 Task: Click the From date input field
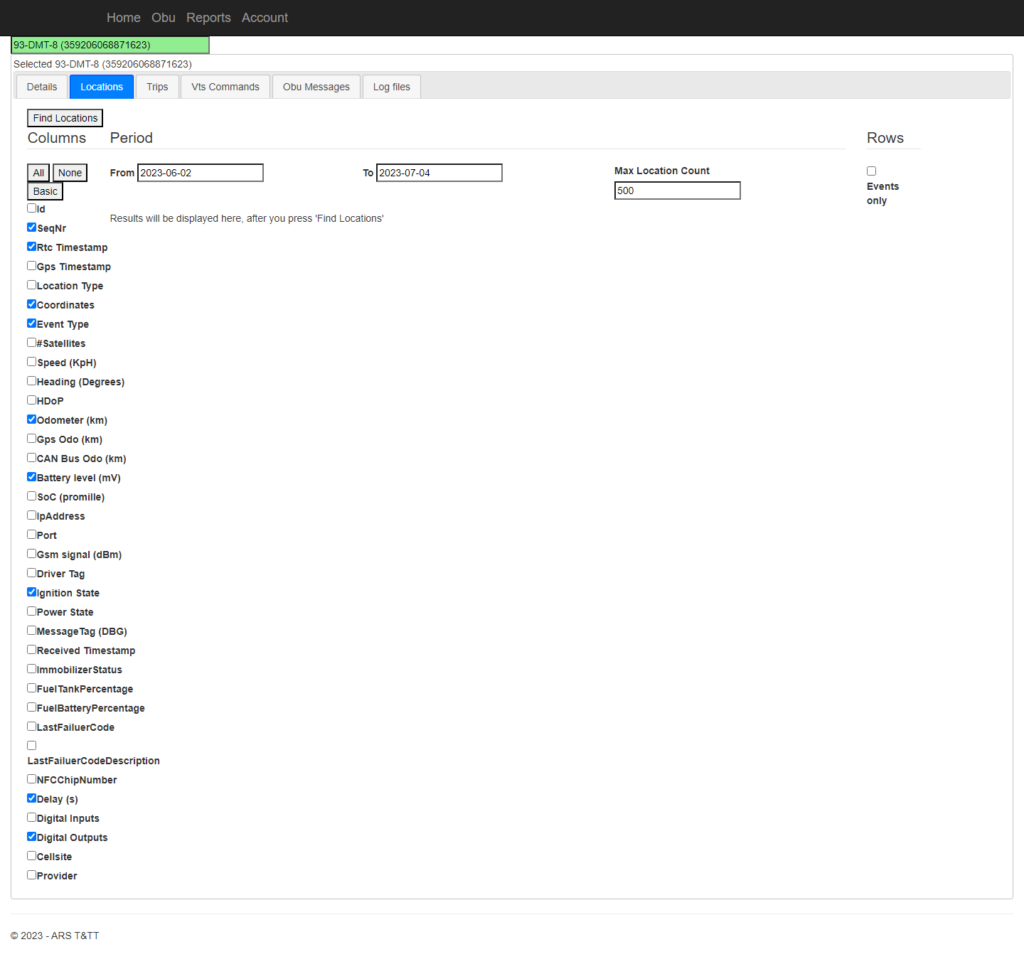(x=200, y=173)
